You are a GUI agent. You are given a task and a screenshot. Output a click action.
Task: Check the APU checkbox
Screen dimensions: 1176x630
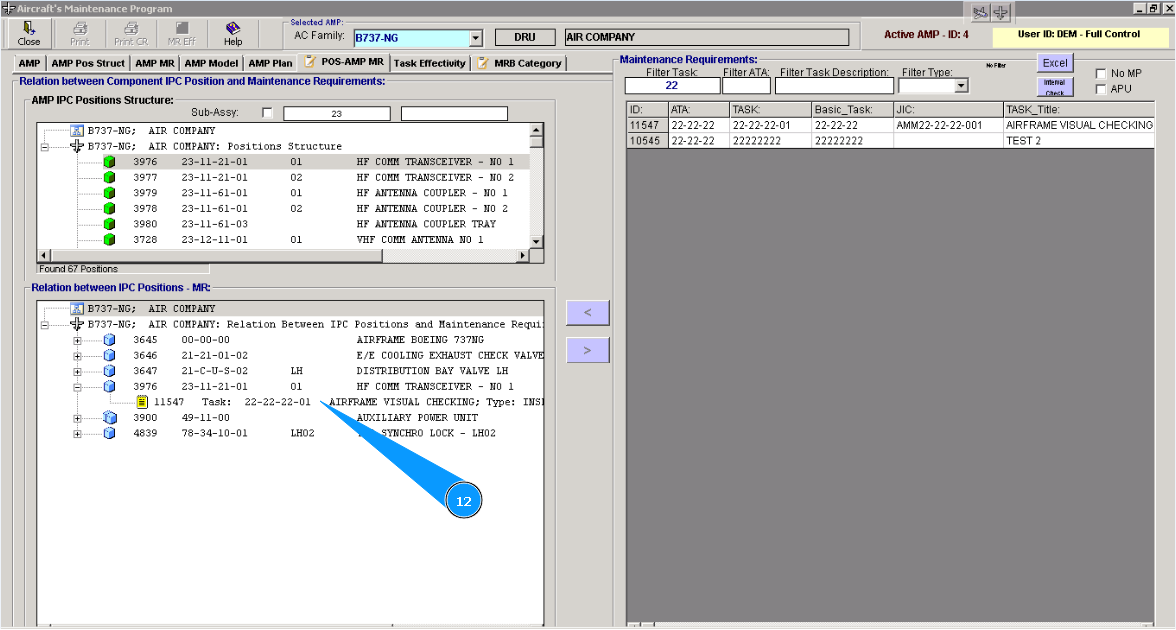point(1101,90)
